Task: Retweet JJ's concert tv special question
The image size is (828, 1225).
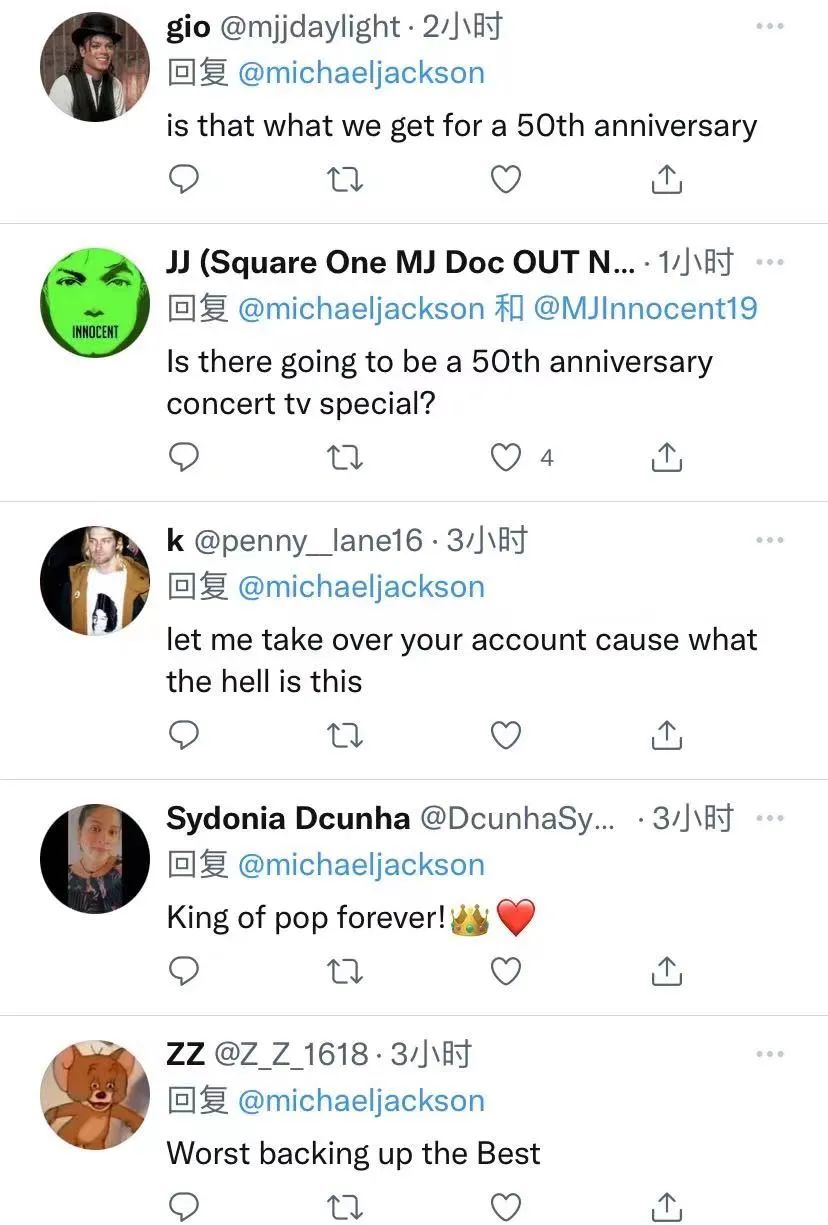Action: (x=345, y=458)
